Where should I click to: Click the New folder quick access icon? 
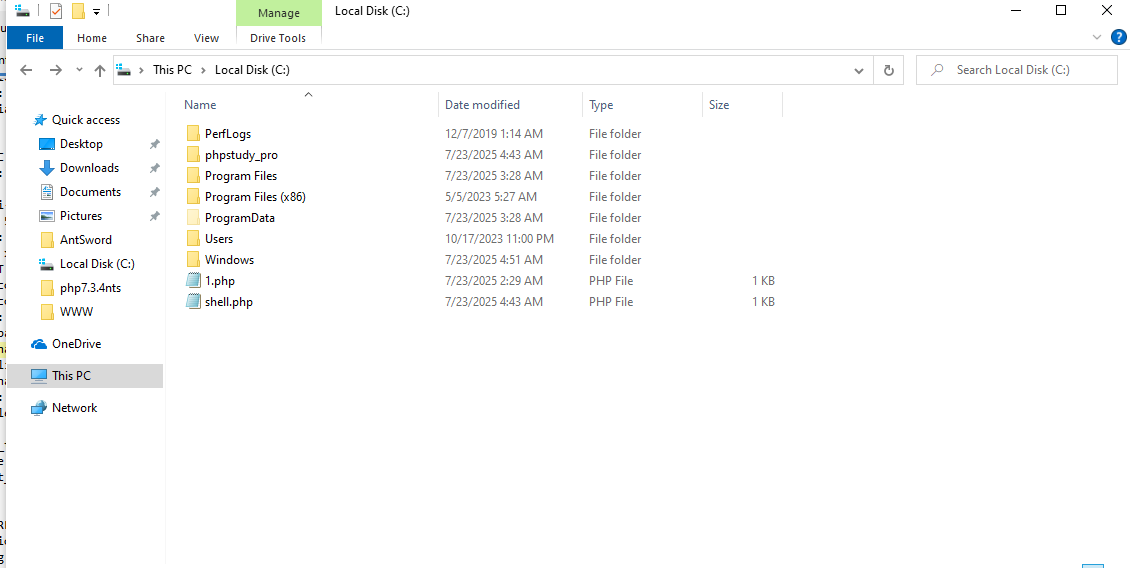click(78, 11)
